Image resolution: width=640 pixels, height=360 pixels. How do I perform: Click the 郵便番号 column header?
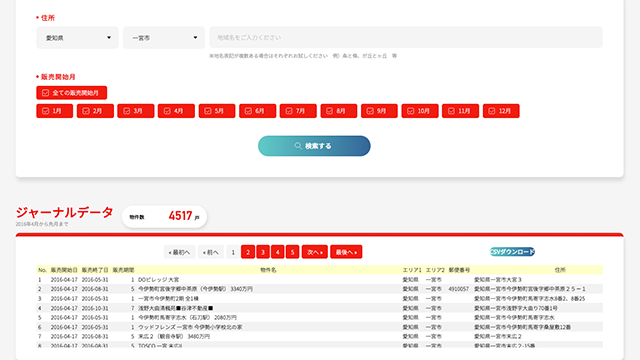[x=459, y=270]
